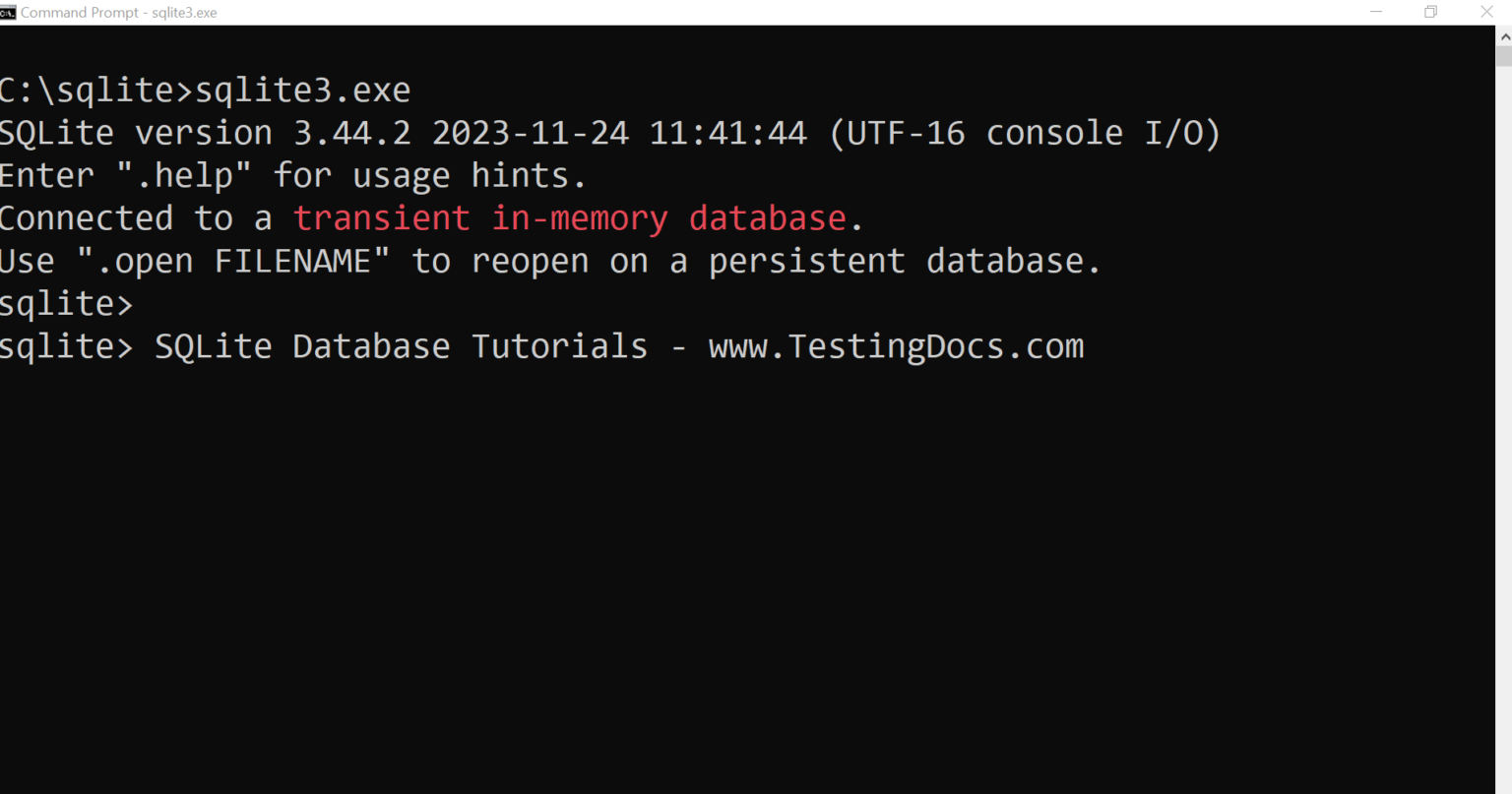
Task: Minimize the Command Prompt window
Action: pos(1375,12)
